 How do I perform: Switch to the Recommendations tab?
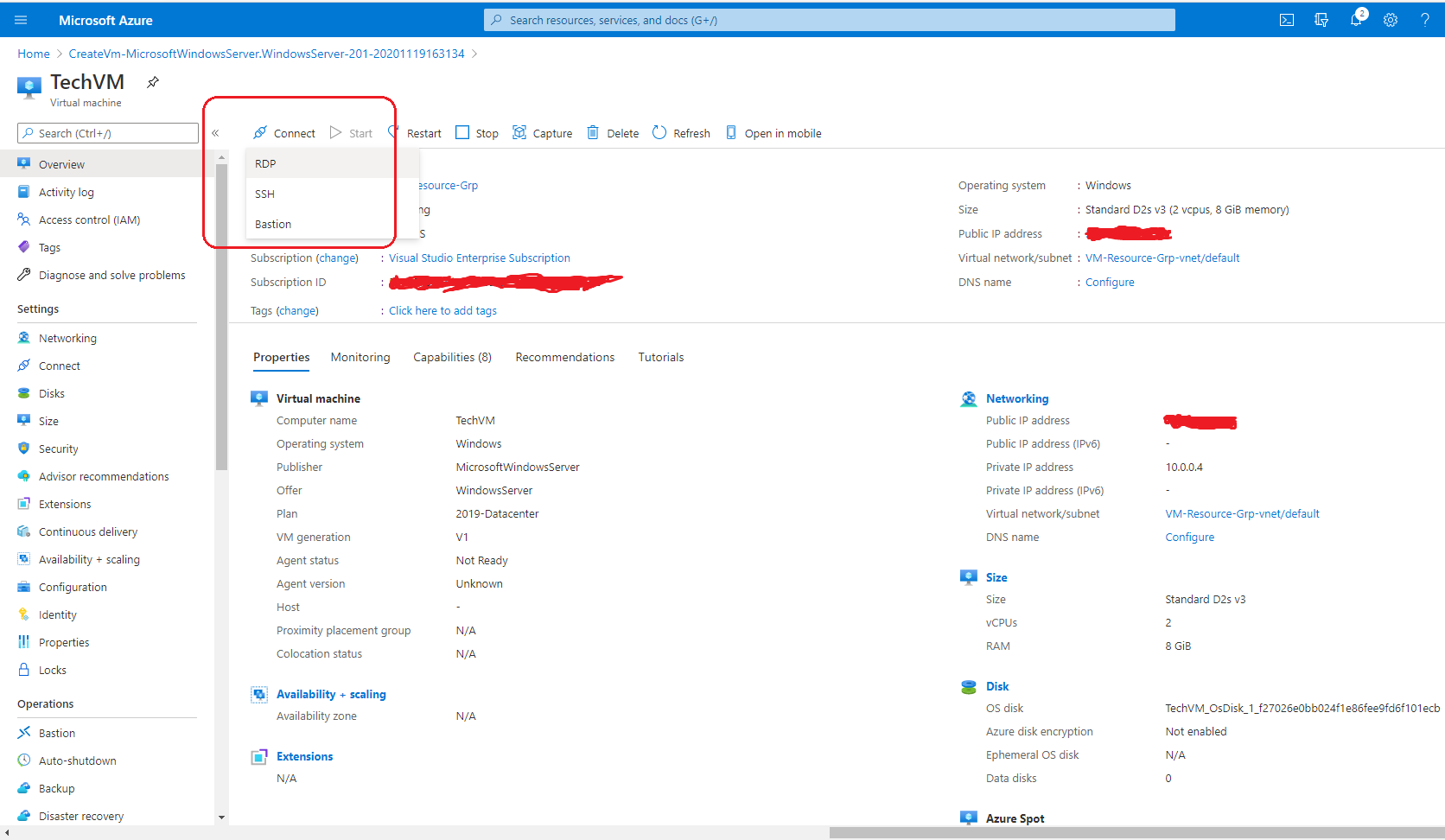565,357
